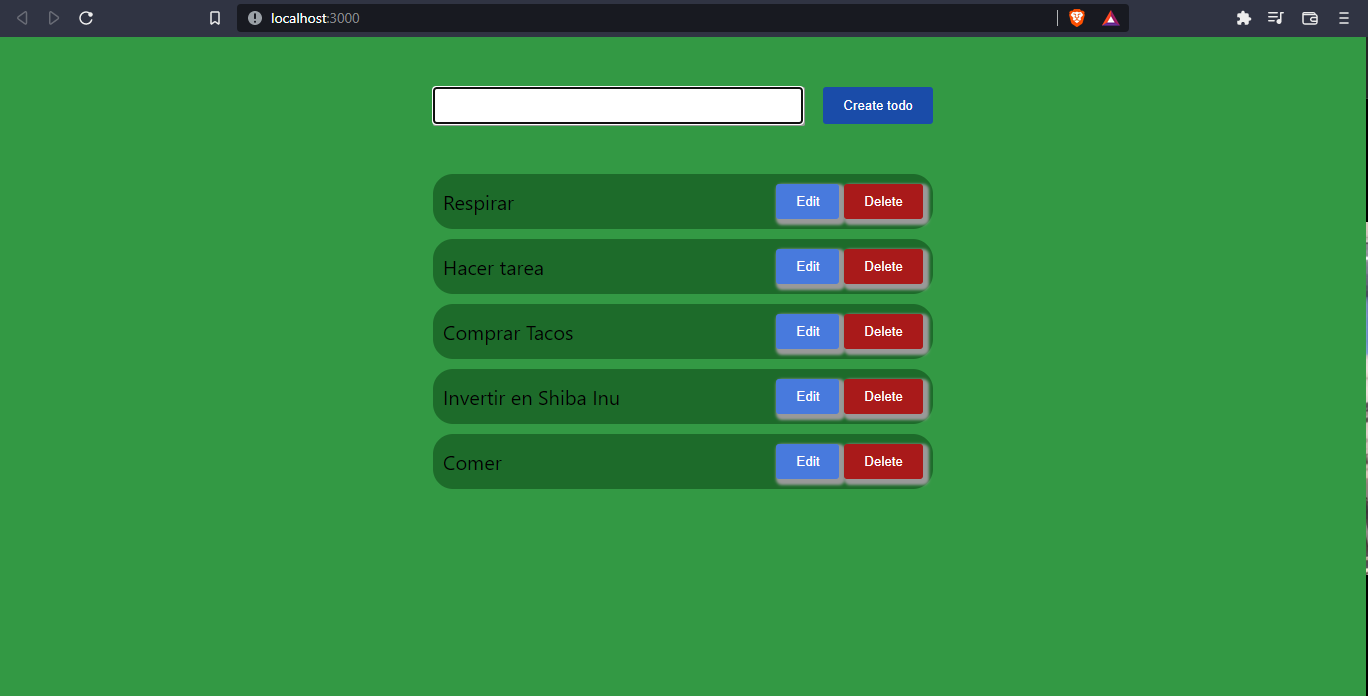Open the Brave Shields panel
Image resolution: width=1368 pixels, height=696 pixels.
click(1076, 17)
